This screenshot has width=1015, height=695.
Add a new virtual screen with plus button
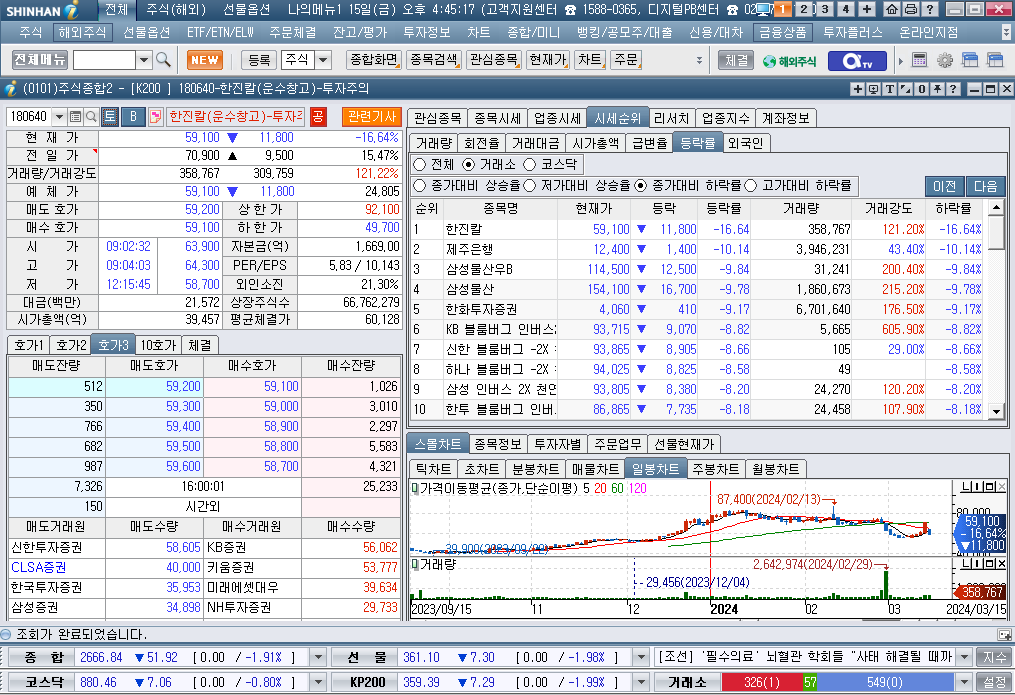[x=867, y=9]
